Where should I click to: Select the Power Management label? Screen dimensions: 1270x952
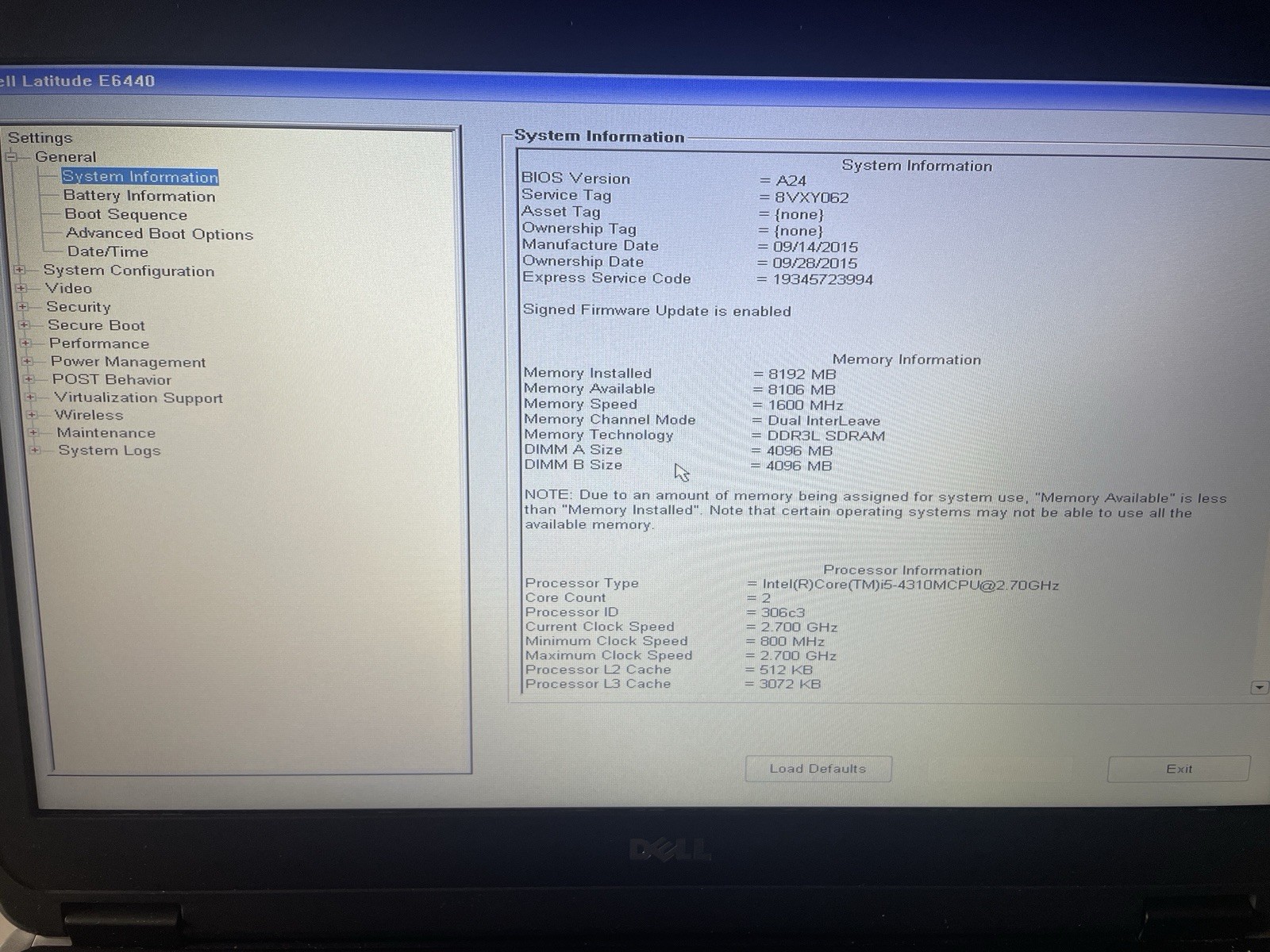pyautogui.click(x=128, y=362)
